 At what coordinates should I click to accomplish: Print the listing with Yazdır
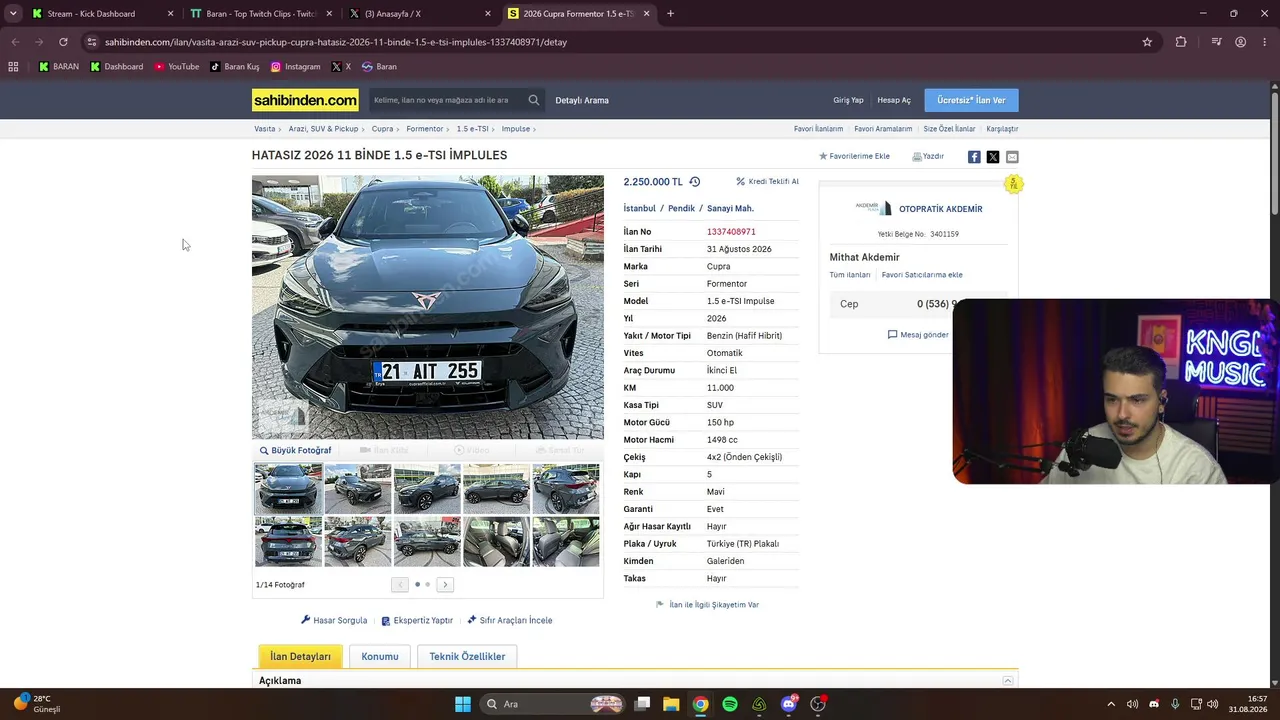(928, 157)
